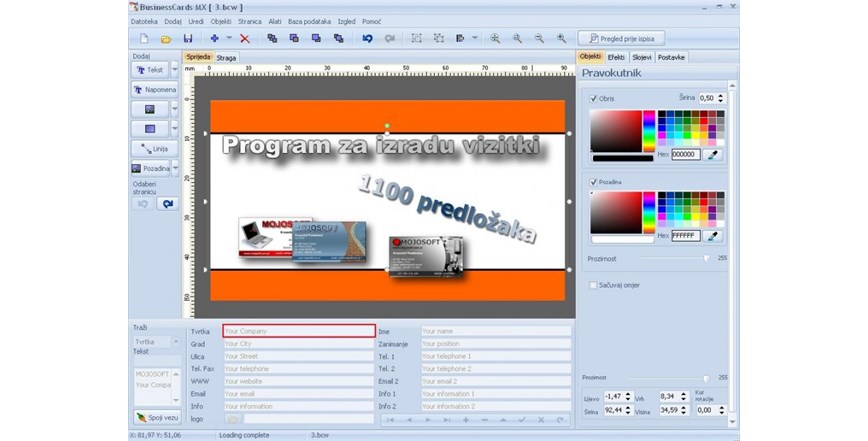Create a new blank document

[144, 38]
